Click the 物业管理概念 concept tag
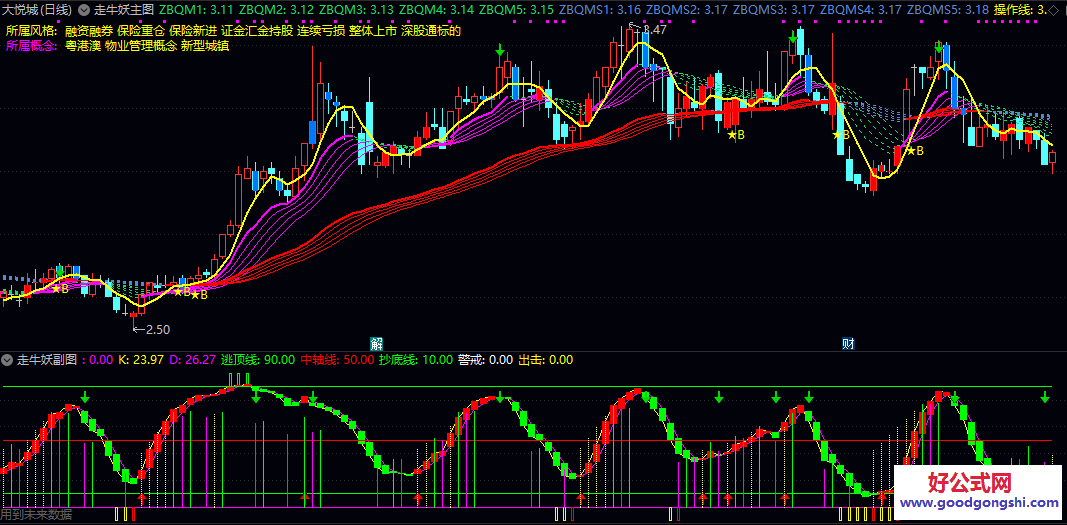1067x525 pixels. (x=140, y=45)
